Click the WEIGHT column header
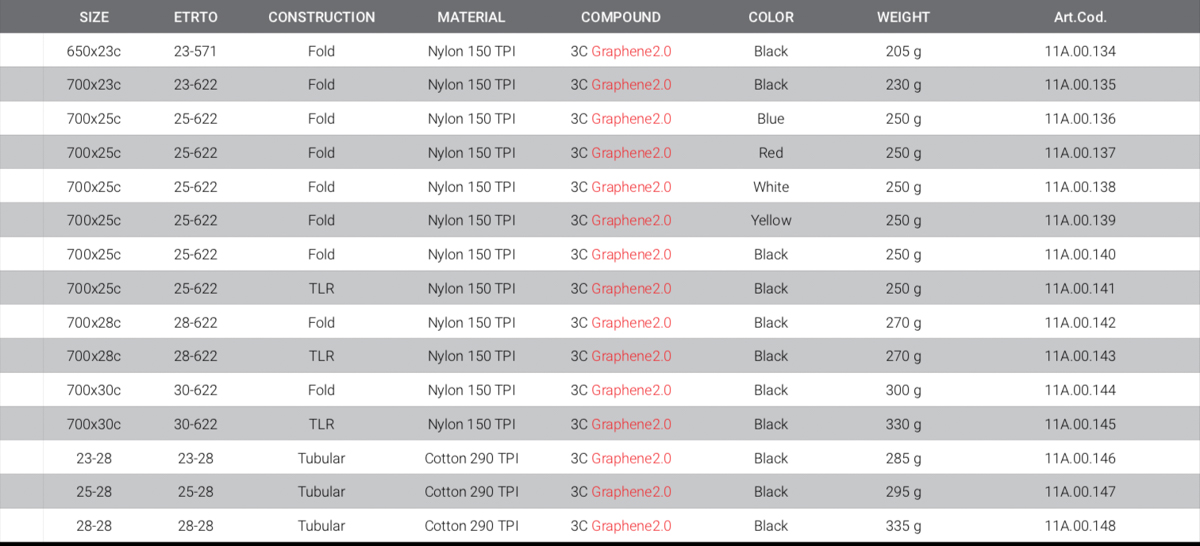Screen dimensions: 1200x546 point(903,17)
